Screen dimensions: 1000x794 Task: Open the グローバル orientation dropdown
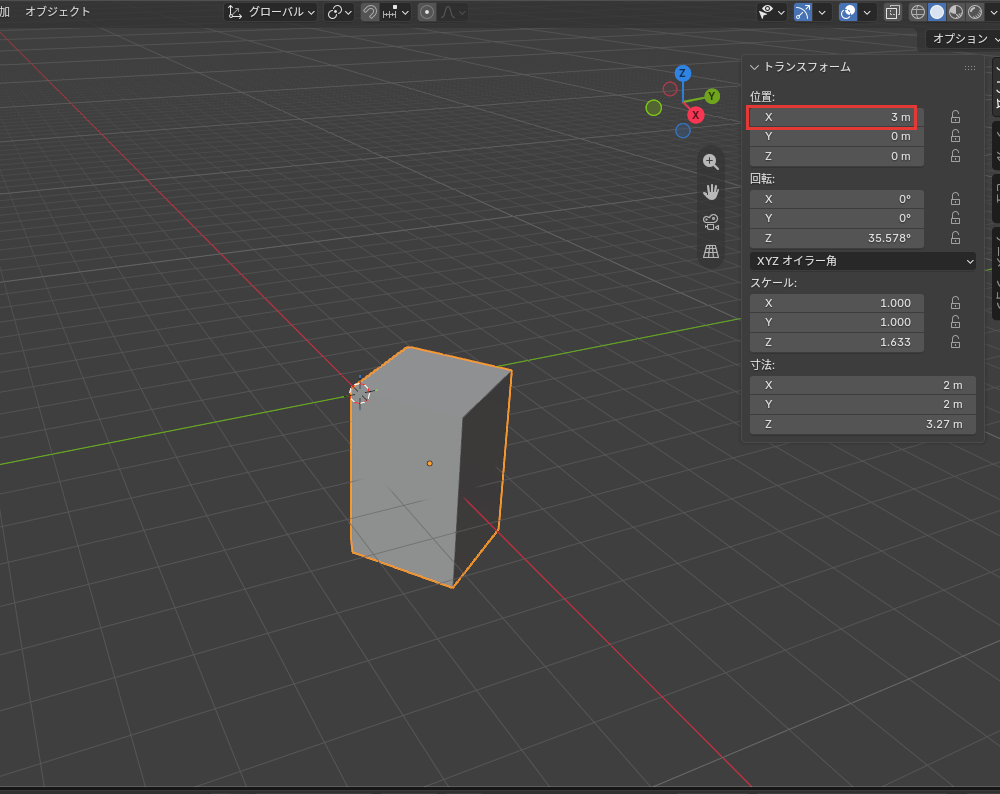point(271,12)
